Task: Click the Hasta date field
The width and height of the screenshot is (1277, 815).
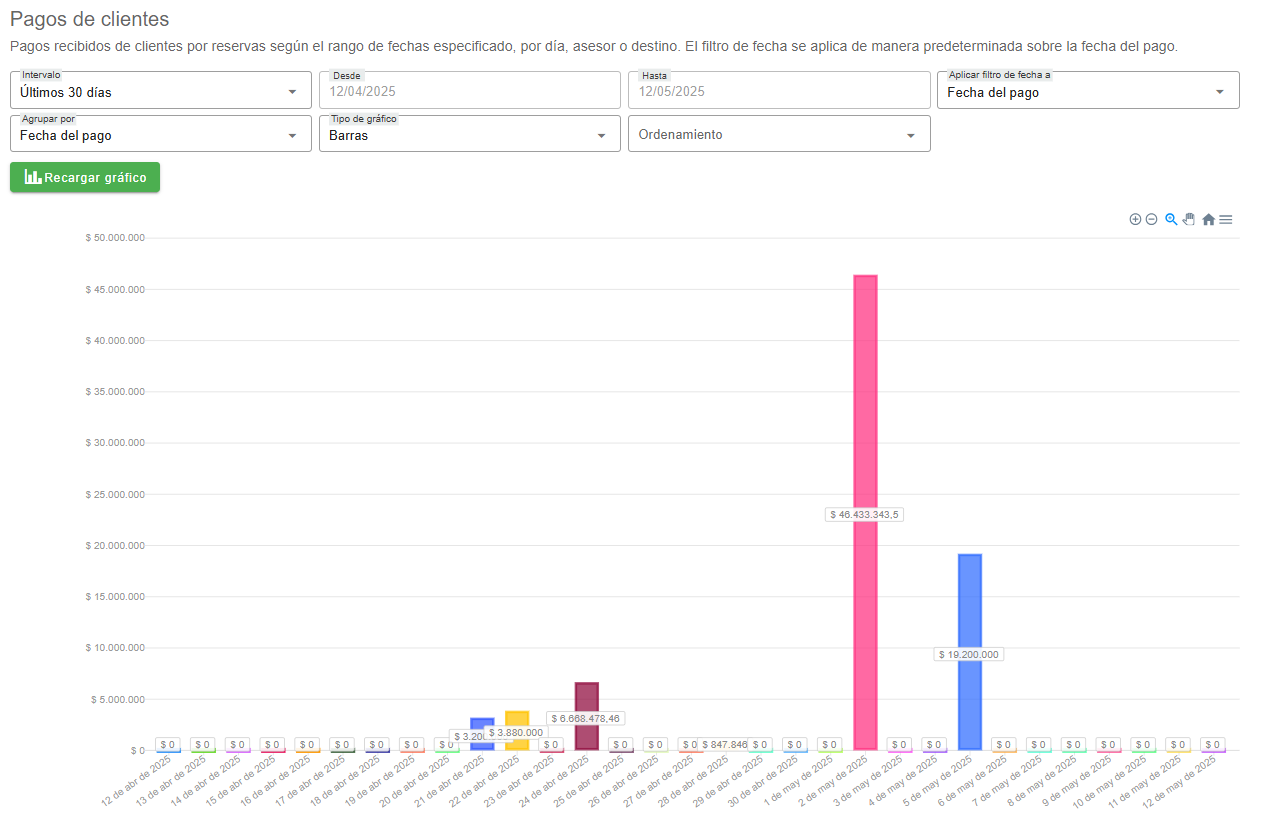Action: 778,91
